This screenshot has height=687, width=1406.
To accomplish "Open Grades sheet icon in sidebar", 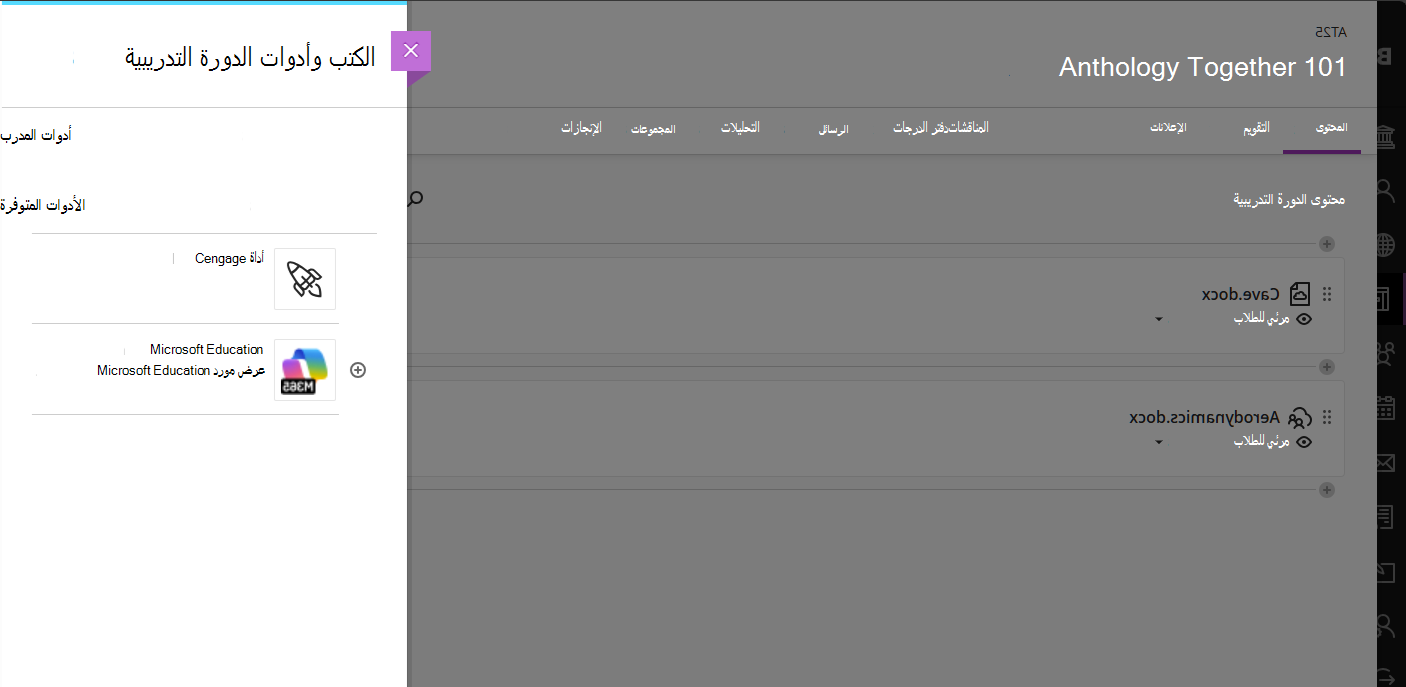I will coord(1386,517).
